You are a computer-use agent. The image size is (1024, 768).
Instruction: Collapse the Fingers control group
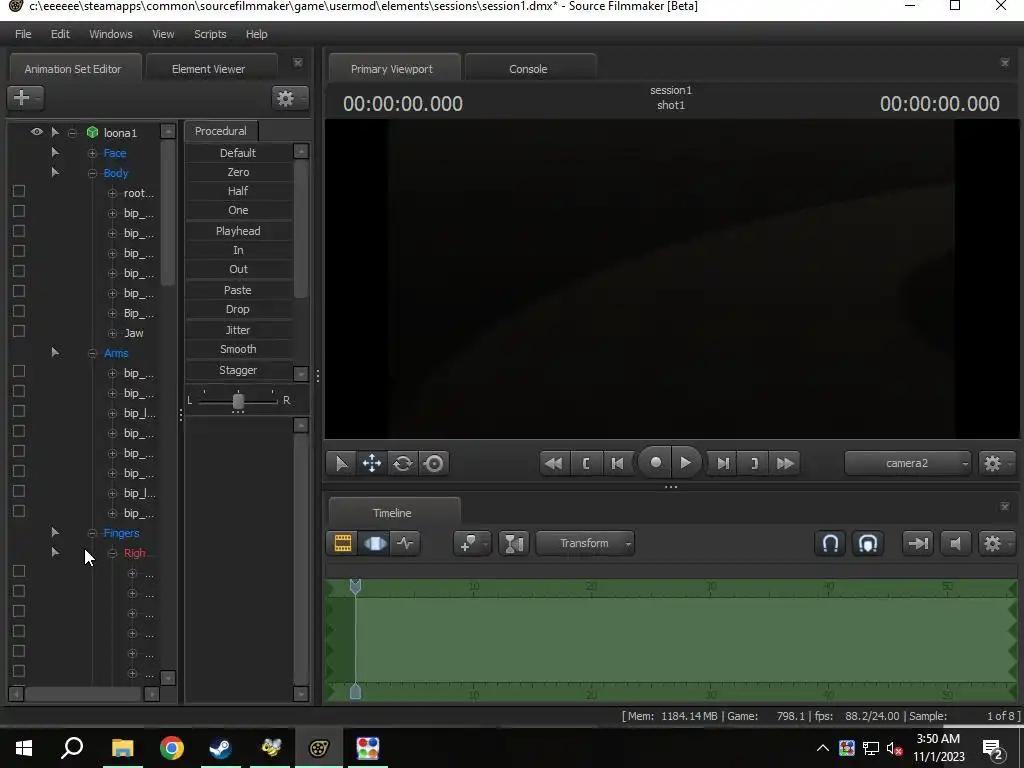click(92, 534)
